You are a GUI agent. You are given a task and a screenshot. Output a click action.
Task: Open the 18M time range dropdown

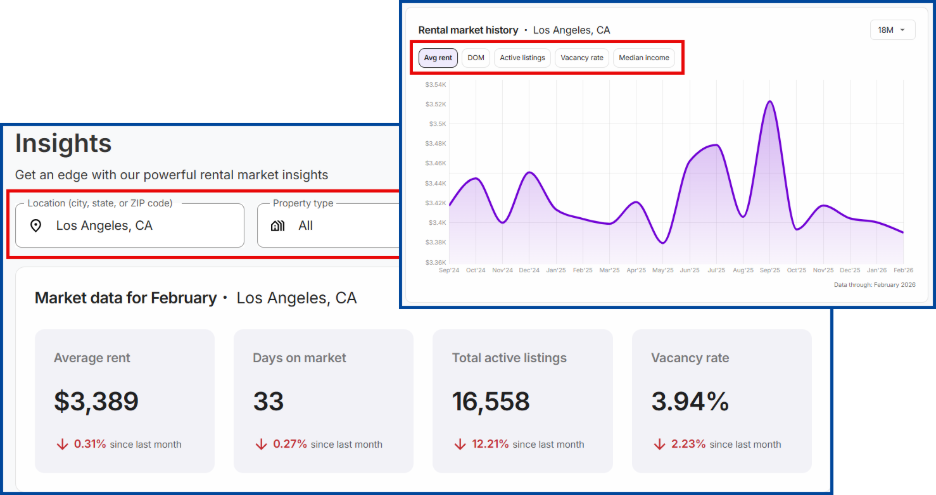point(892,30)
